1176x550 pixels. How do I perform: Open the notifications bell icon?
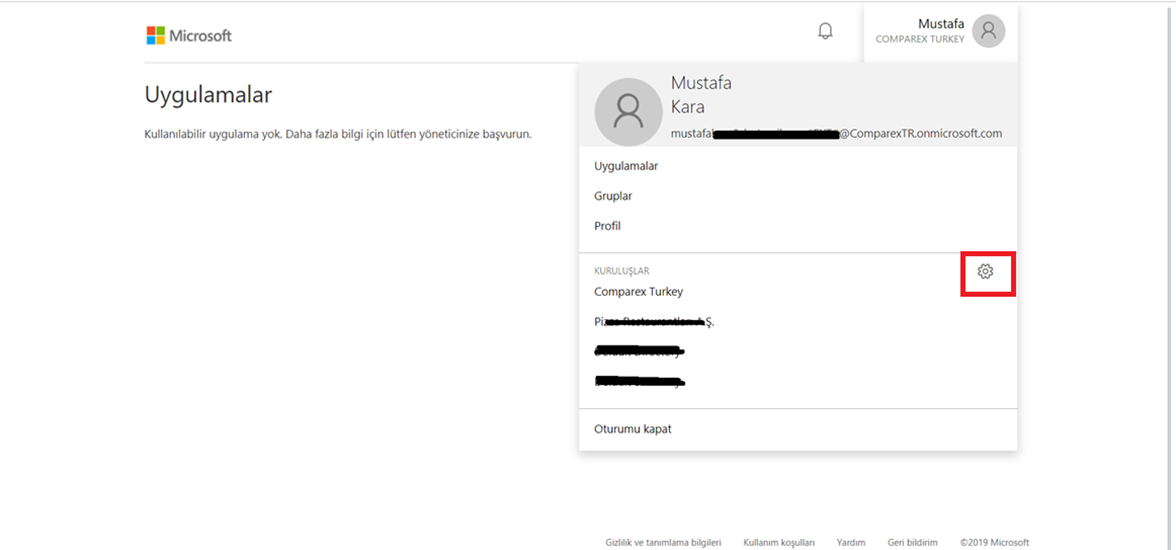point(825,32)
